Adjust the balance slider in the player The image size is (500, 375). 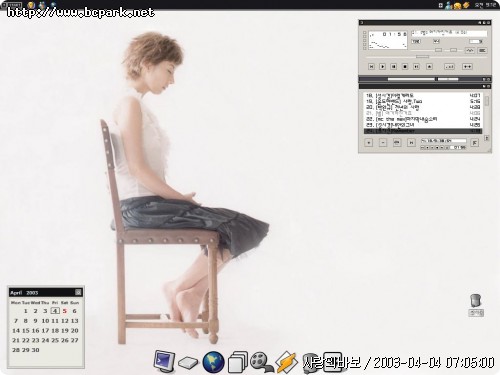coord(453,50)
